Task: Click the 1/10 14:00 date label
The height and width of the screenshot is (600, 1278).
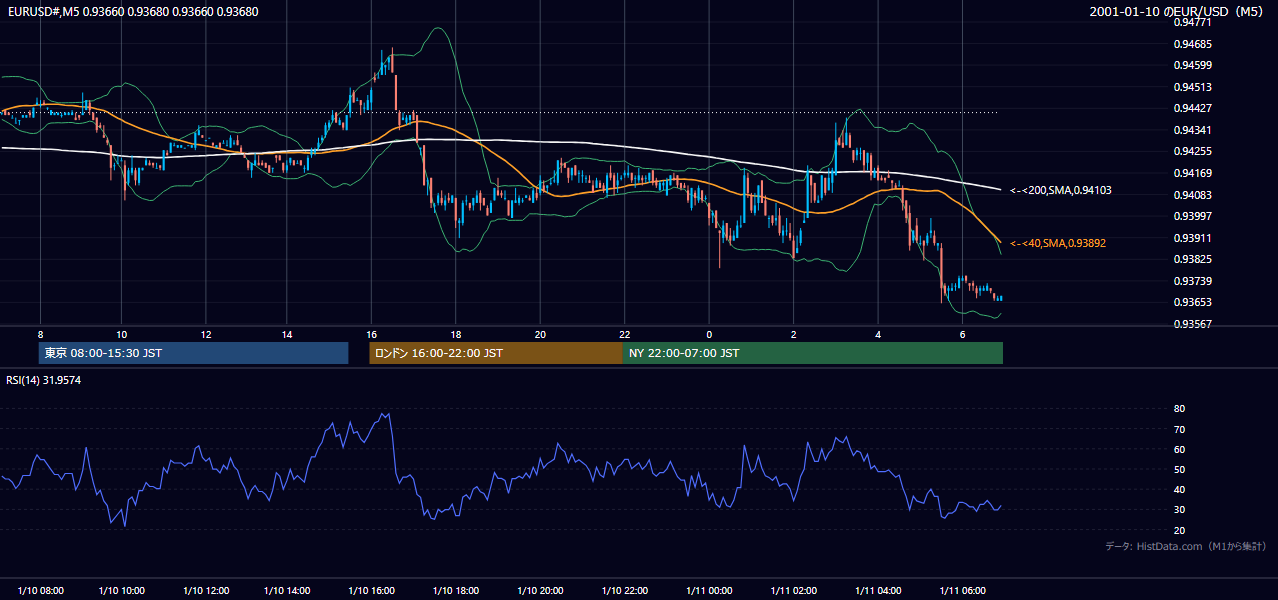Action: click(x=288, y=590)
